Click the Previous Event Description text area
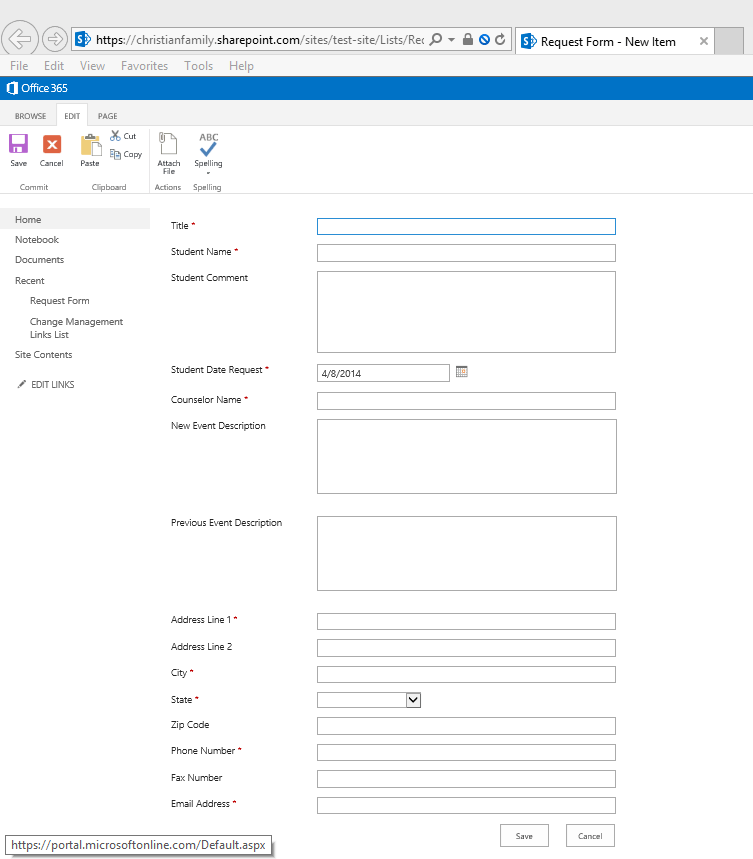This screenshot has width=753, height=859. click(x=467, y=553)
